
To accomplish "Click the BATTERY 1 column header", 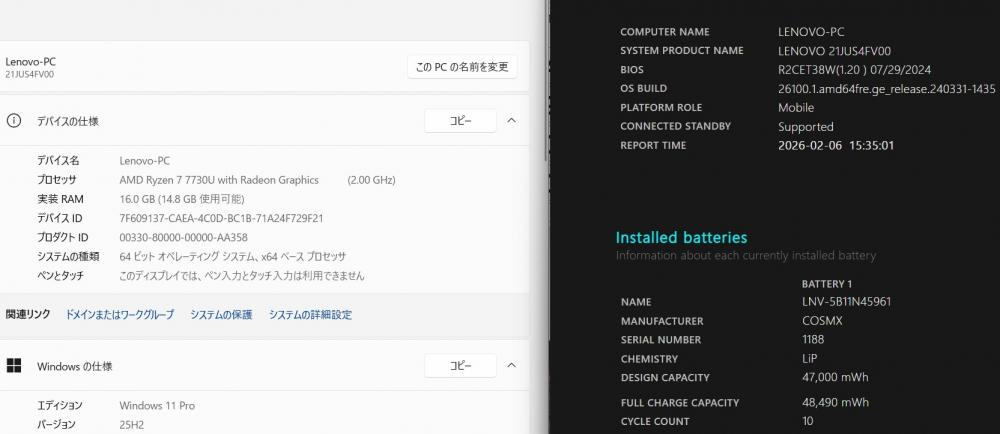I will click(827, 284).
